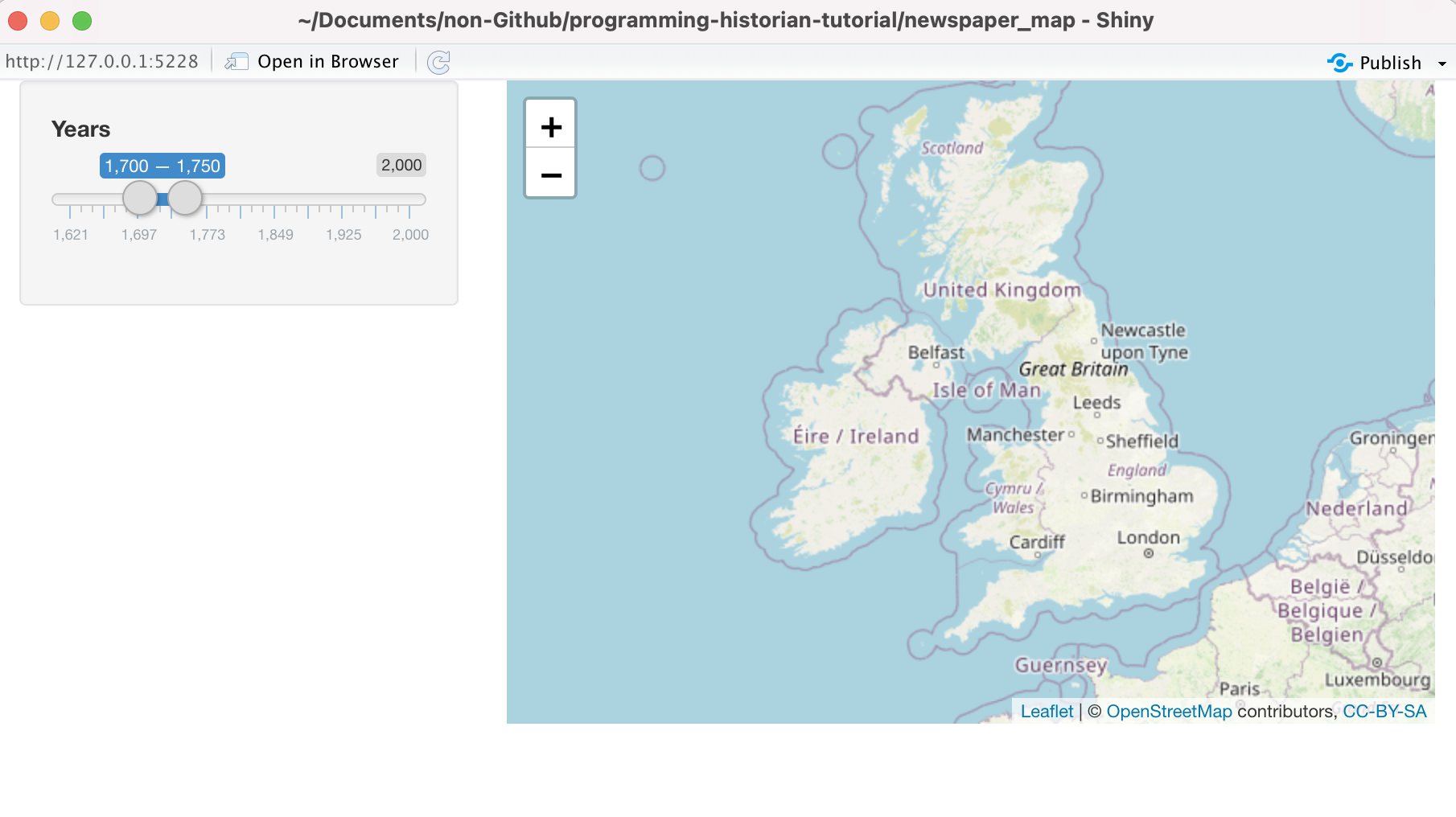Click the URL address http://127.0.0.1:5228
The width and height of the screenshot is (1456, 817).
pos(103,60)
